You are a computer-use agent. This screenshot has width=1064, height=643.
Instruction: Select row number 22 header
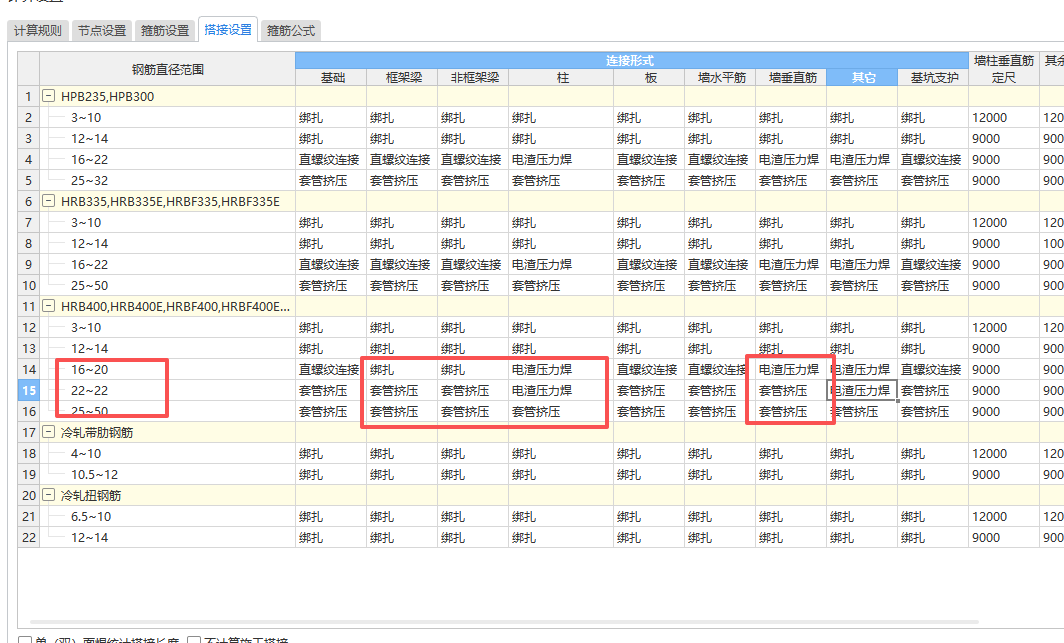[x=28, y=538]
